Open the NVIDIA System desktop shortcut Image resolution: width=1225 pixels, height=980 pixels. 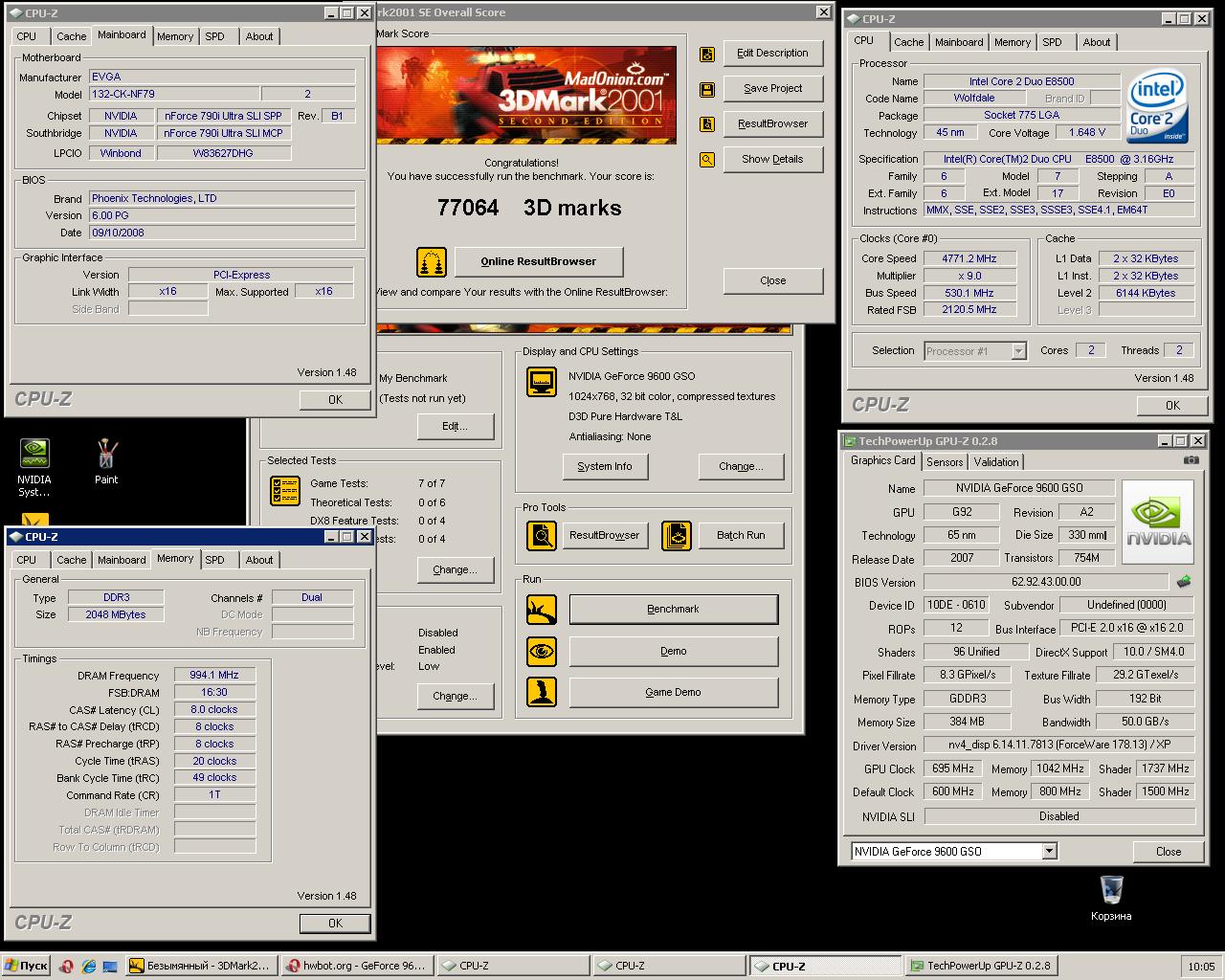[x=34, y=467]
